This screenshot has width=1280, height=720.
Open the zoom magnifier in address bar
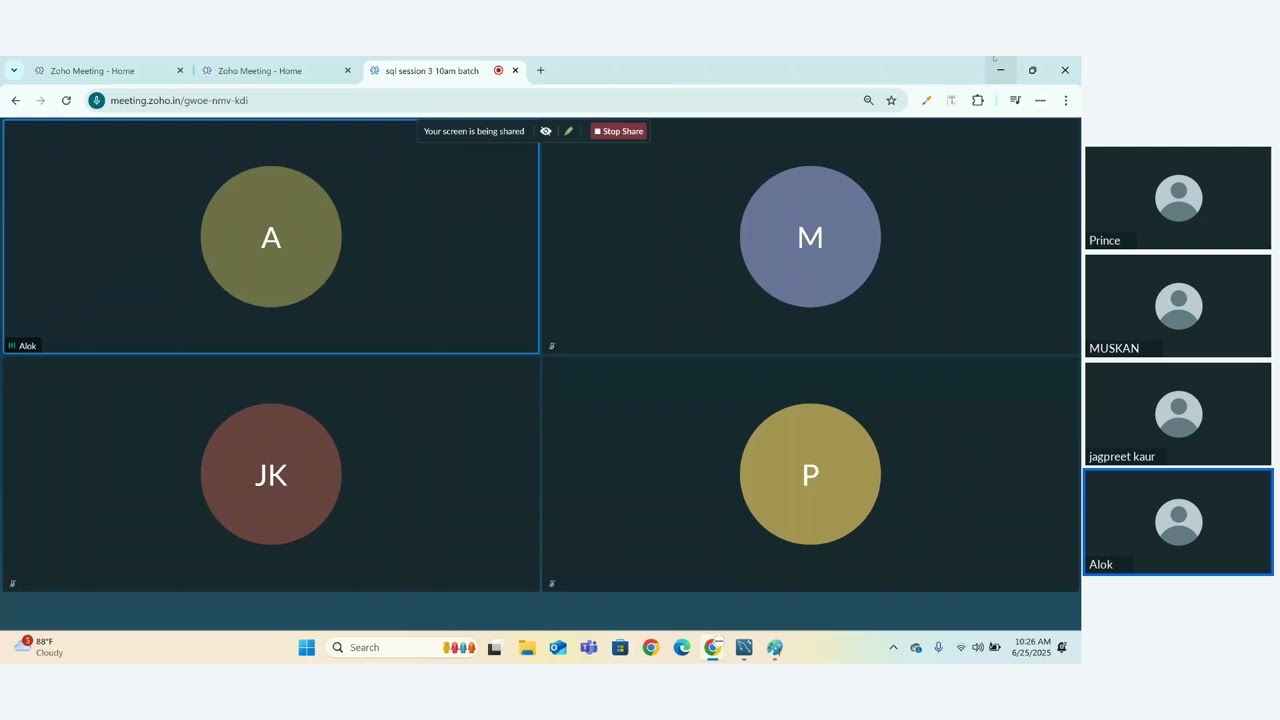point(868,100)
